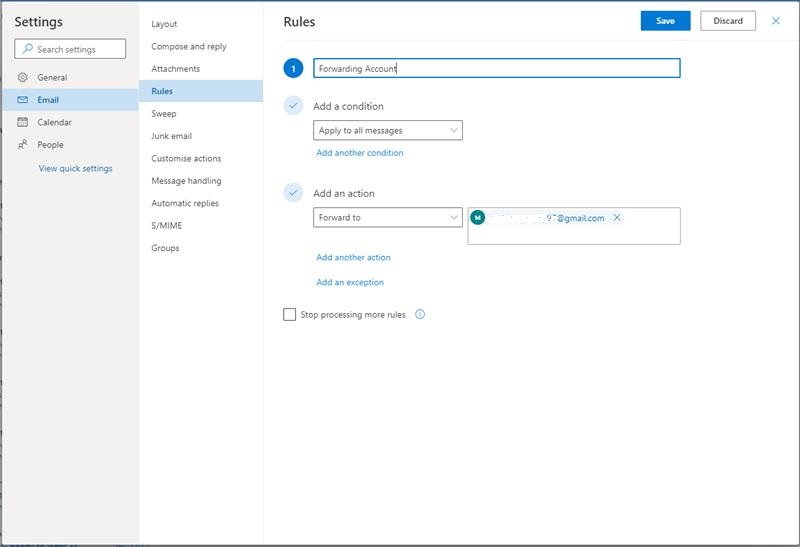Select the Email settings category

[x=70, y=100]
